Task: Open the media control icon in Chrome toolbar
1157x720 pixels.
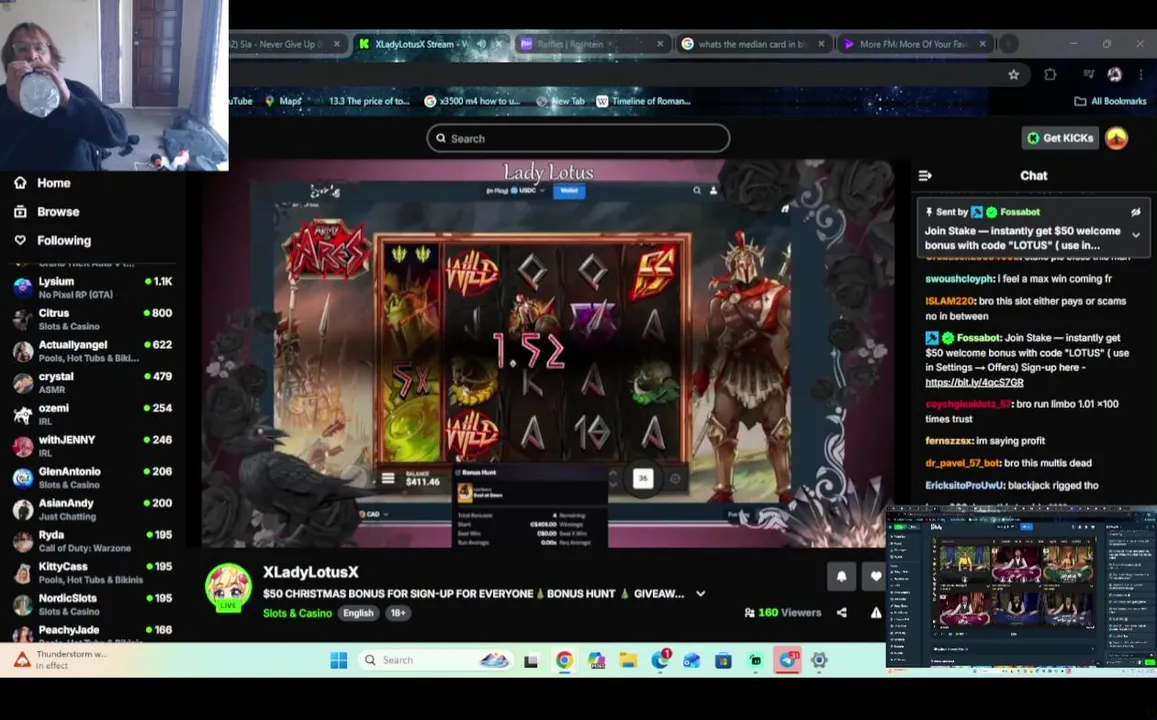Action: pos(1088,74)
